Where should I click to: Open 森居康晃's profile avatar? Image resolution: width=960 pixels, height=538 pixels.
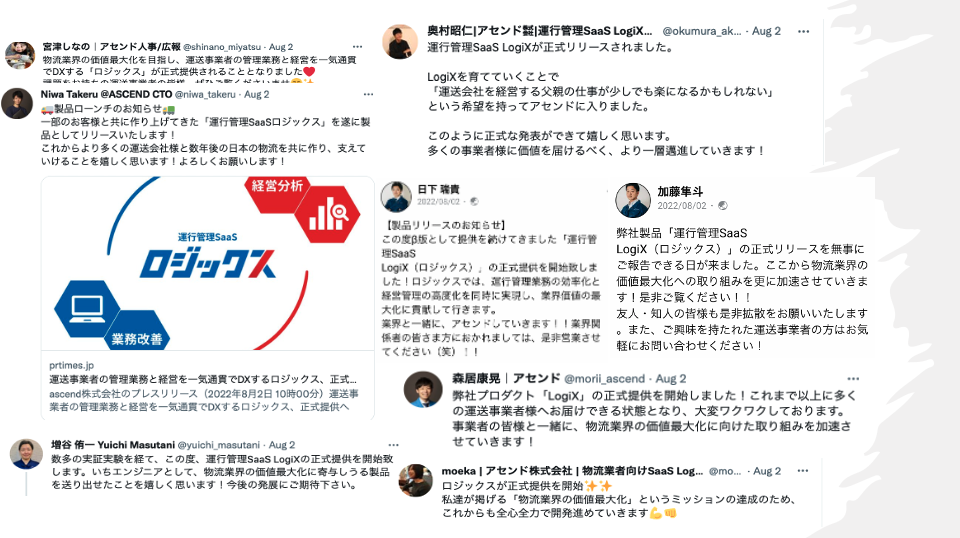(423, 389)
